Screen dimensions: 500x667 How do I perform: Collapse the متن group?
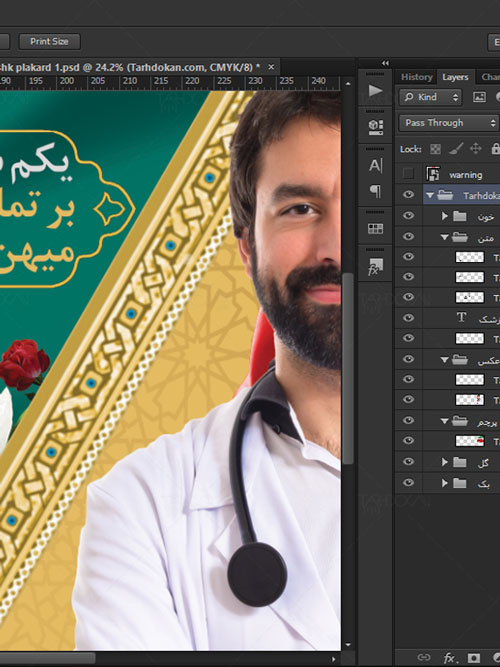coord(445,237)
